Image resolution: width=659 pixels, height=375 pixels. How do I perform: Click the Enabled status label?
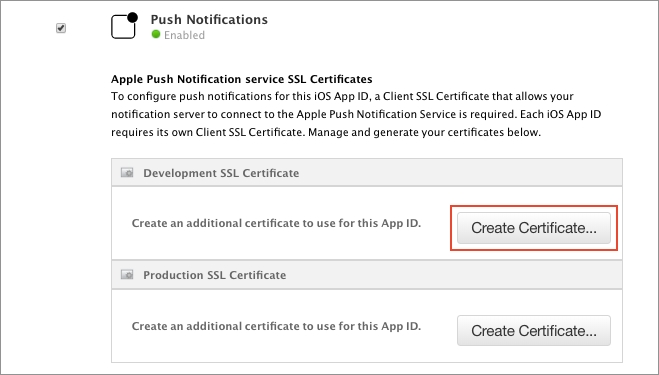pos(184,35)
